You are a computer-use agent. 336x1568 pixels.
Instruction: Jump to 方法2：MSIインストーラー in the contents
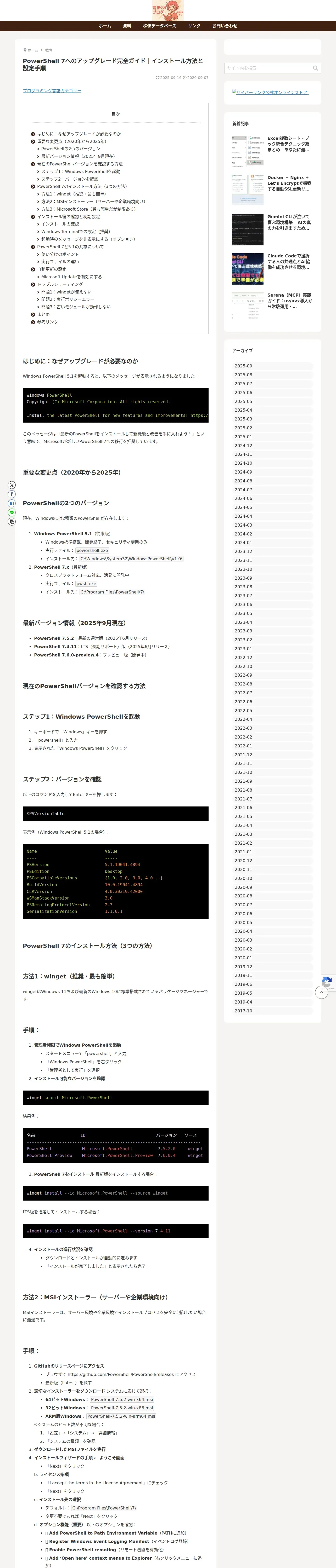(93, 201)
